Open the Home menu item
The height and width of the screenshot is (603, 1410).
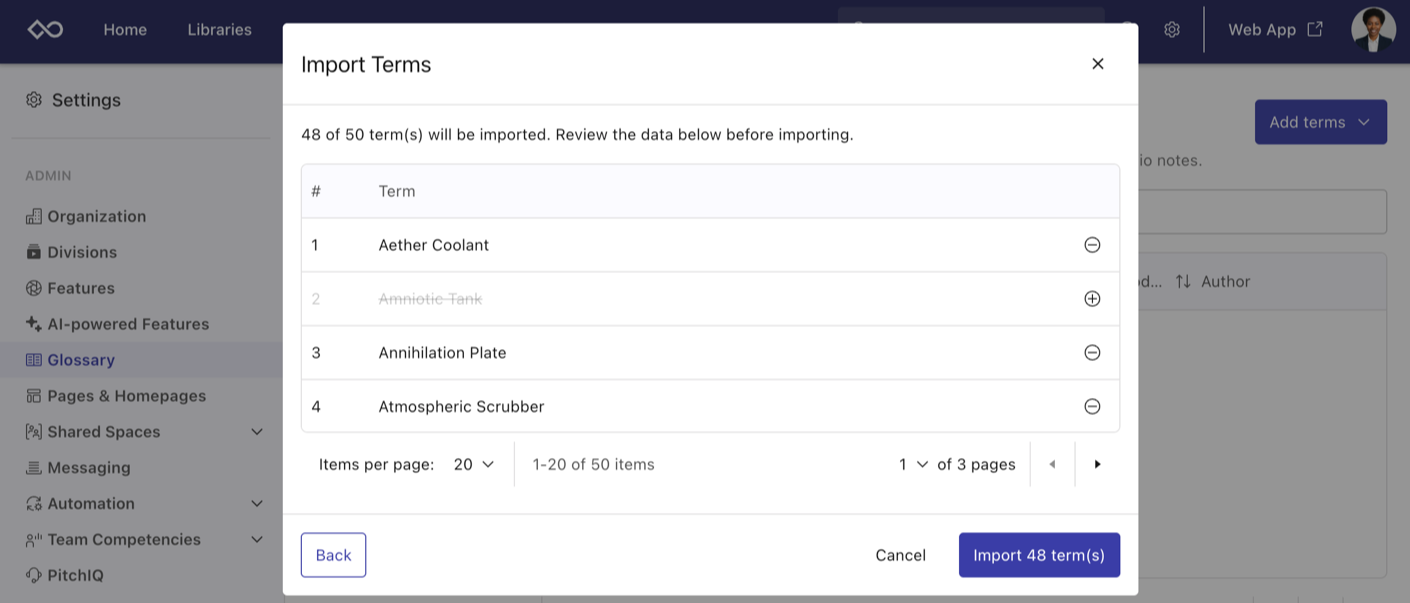125,30
